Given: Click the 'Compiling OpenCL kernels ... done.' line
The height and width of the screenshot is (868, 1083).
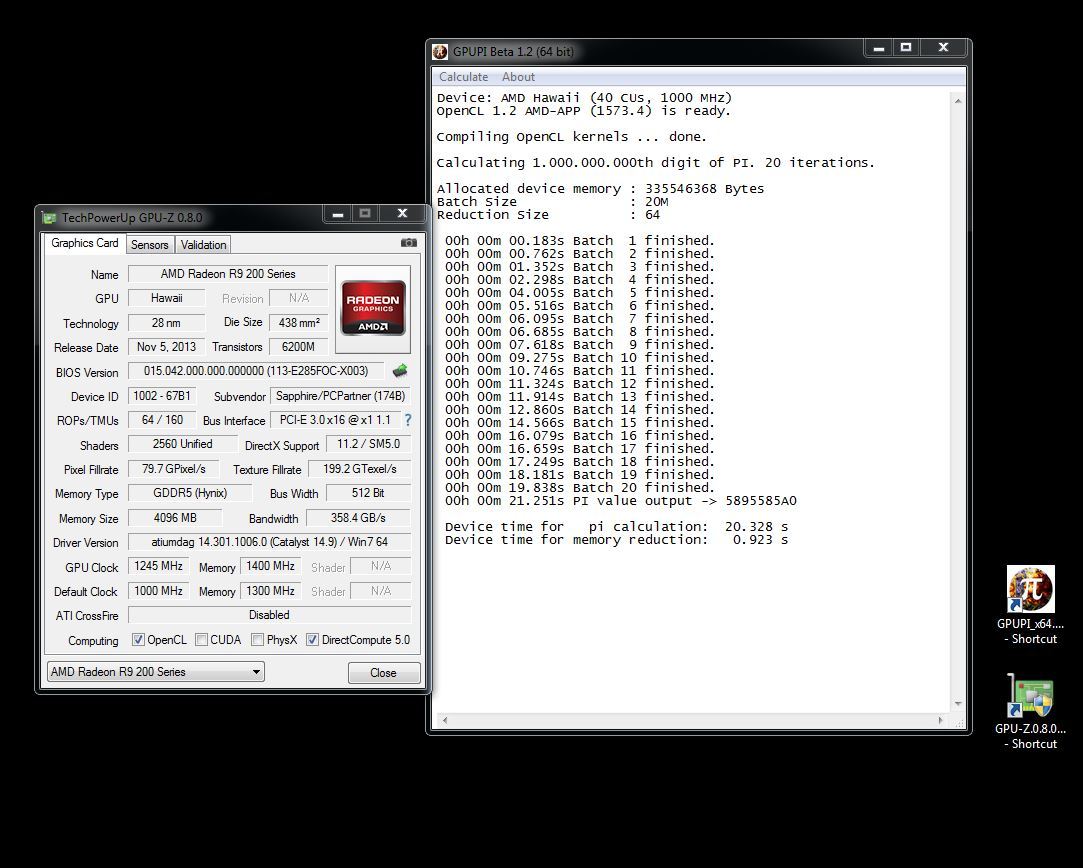Looking at the screenshot, I should pyautogui.click(x=571, y=137).
